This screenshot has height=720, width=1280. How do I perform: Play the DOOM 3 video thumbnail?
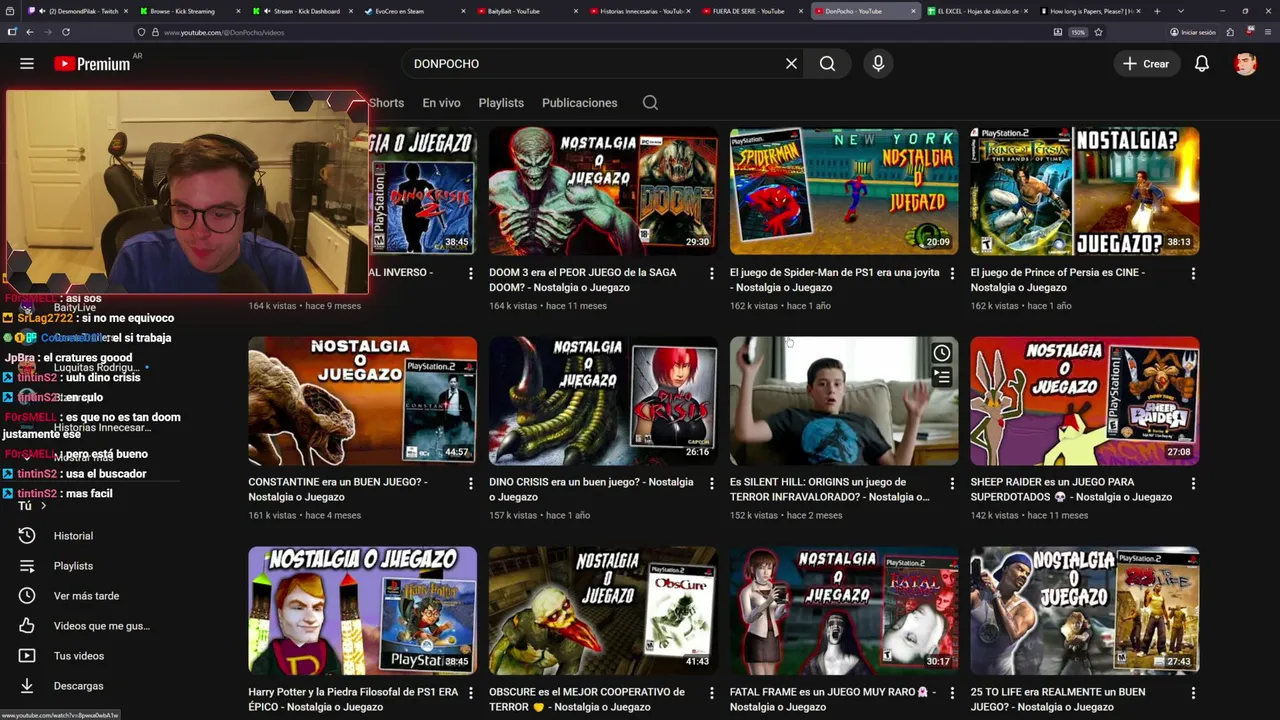603,191
